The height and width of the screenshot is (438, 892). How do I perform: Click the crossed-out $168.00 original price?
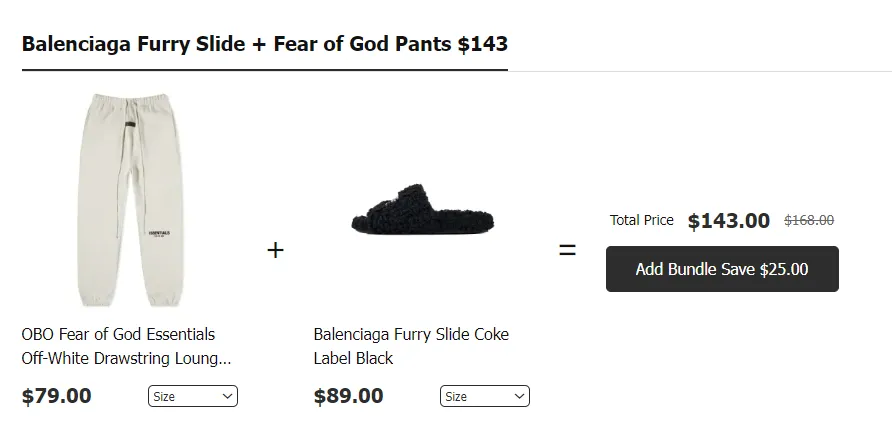(809, 221)
